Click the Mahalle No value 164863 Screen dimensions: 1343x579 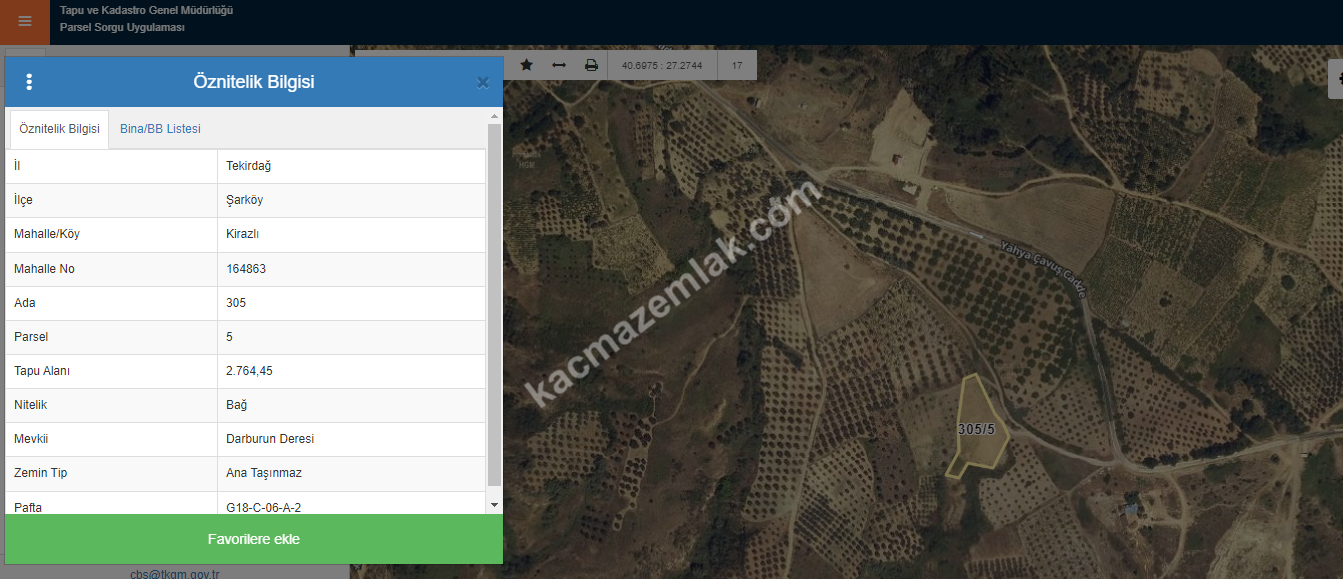tap(246, 269)
